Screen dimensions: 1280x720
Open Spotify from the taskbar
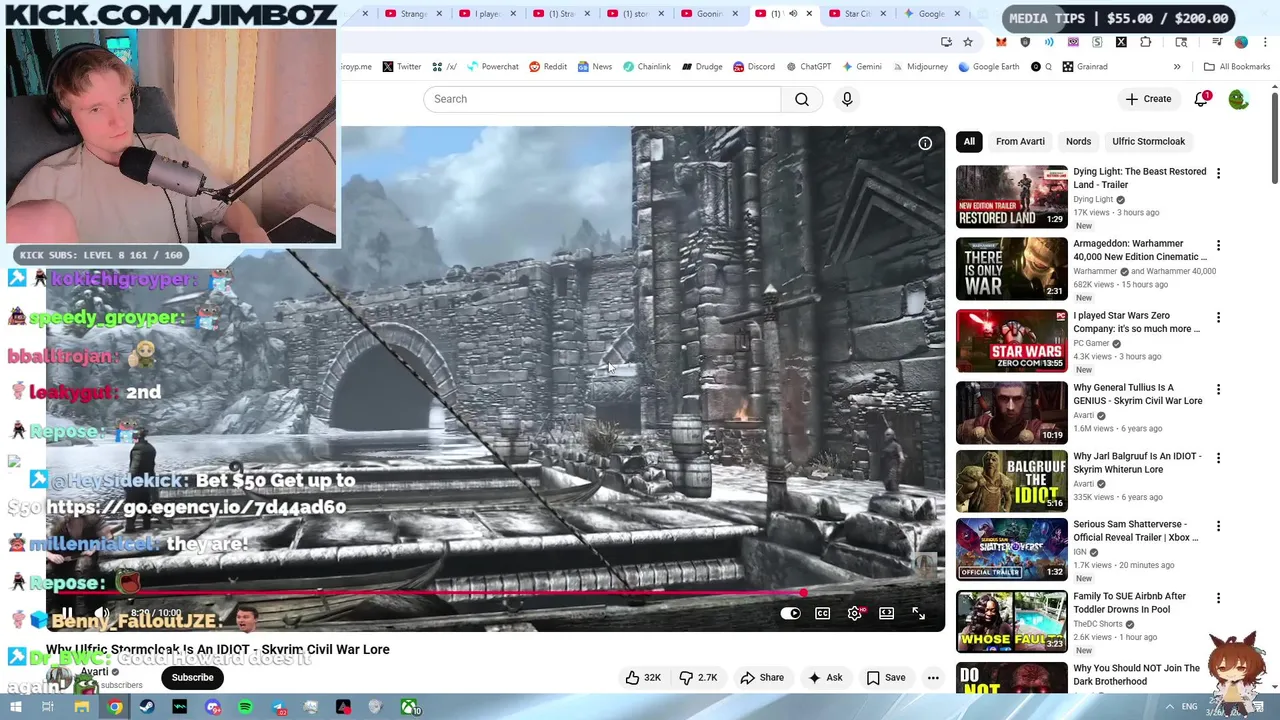click(246, 707)
